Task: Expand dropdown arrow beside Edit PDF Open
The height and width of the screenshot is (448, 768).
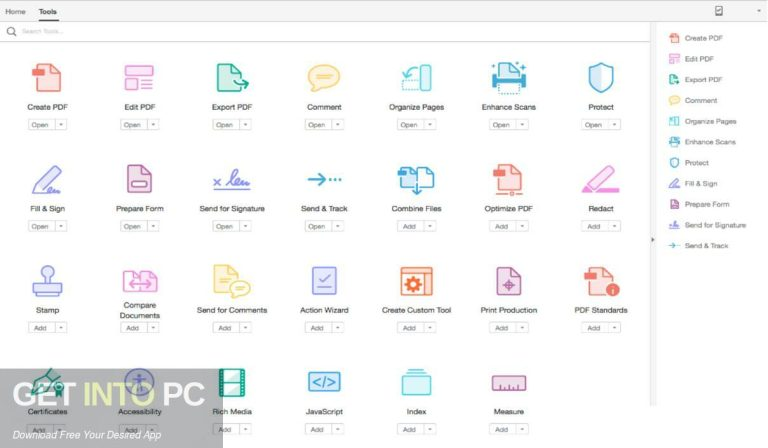Action: [153, 125]
